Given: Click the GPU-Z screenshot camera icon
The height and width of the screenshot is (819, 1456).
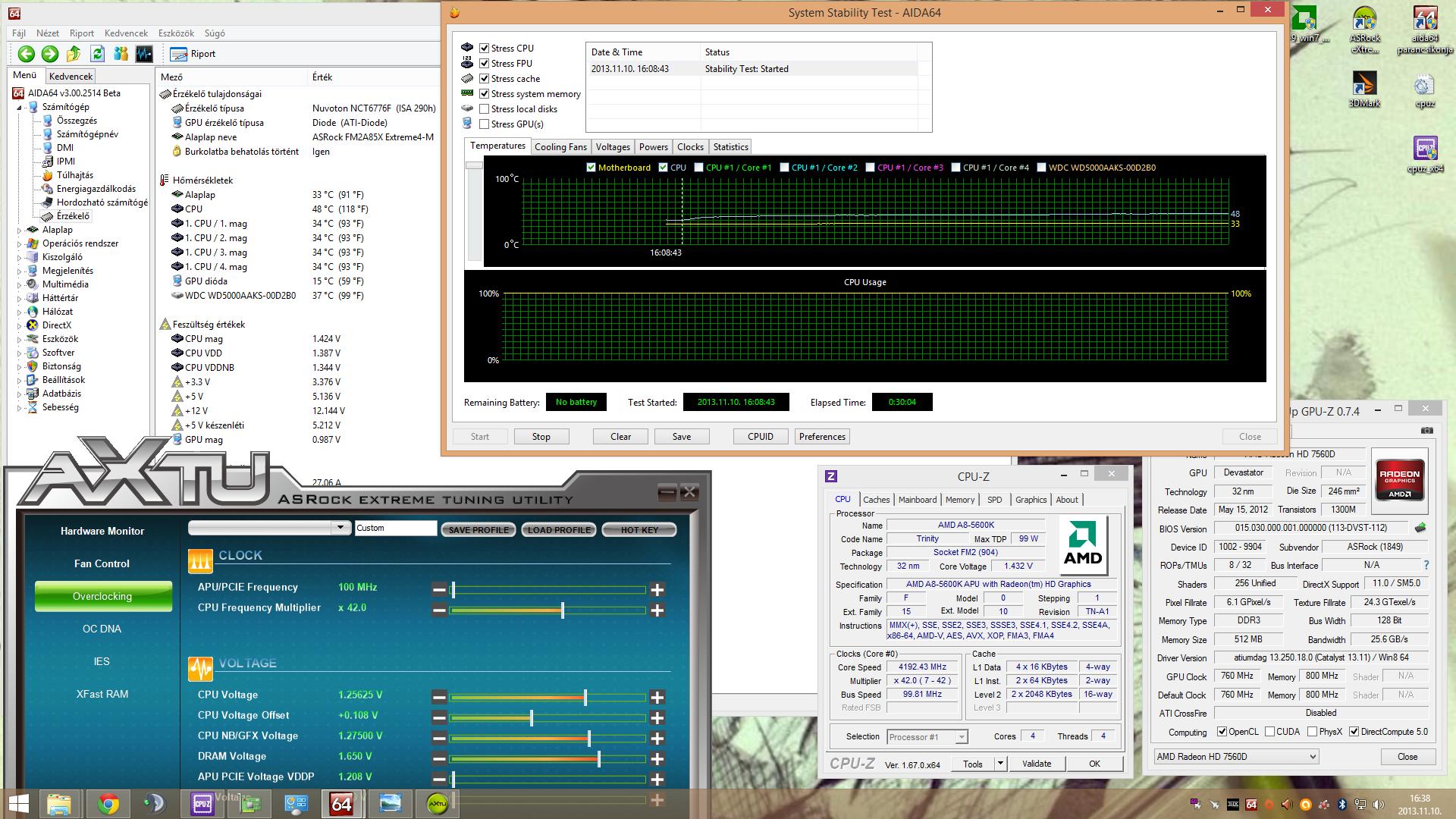Looking at the screenshot, I should 1427,430.
